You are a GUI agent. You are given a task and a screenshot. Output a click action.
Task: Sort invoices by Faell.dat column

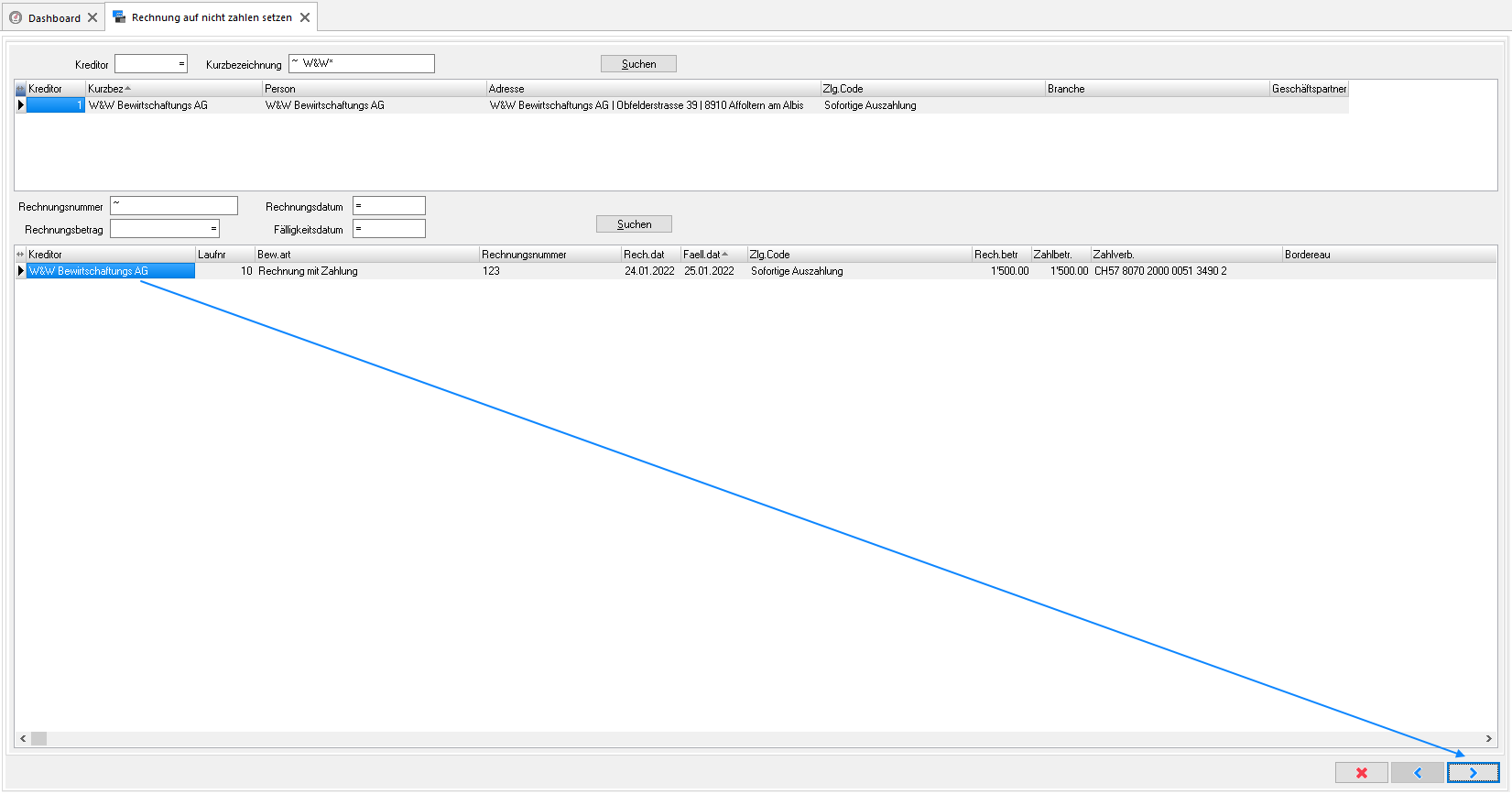713,255
